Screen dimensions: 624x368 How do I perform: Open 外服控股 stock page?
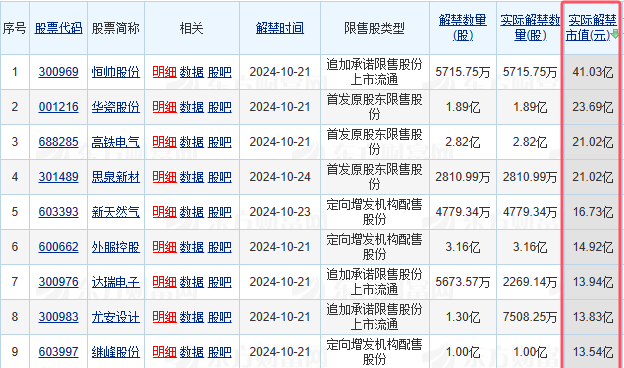116,247
